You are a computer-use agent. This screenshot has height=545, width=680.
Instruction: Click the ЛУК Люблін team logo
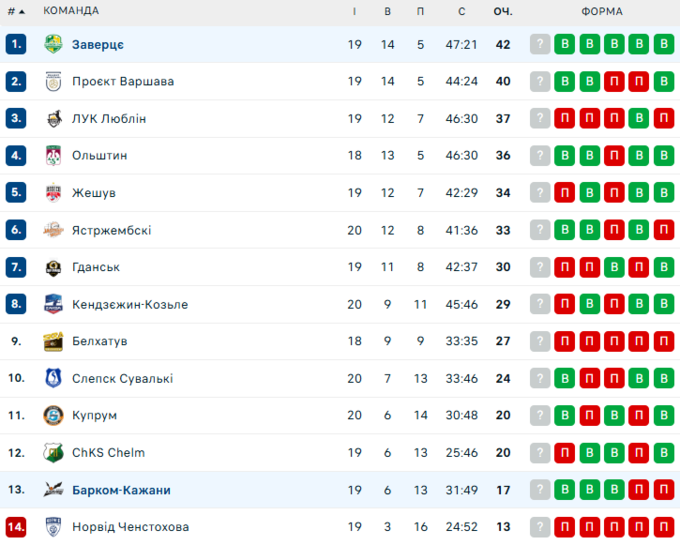[x=53, y=118]
